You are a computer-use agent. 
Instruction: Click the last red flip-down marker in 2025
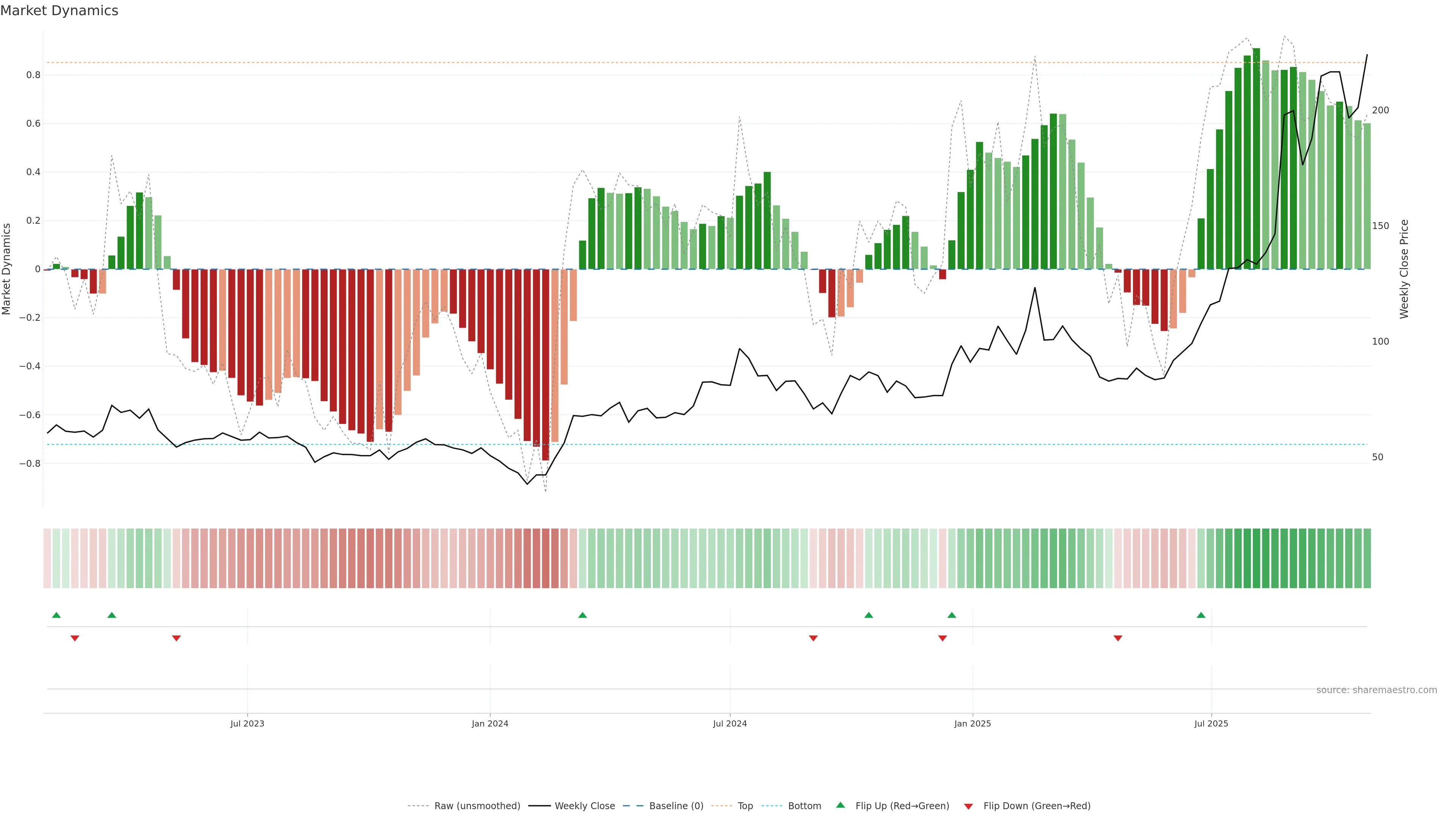click(x=1118, y=638)
